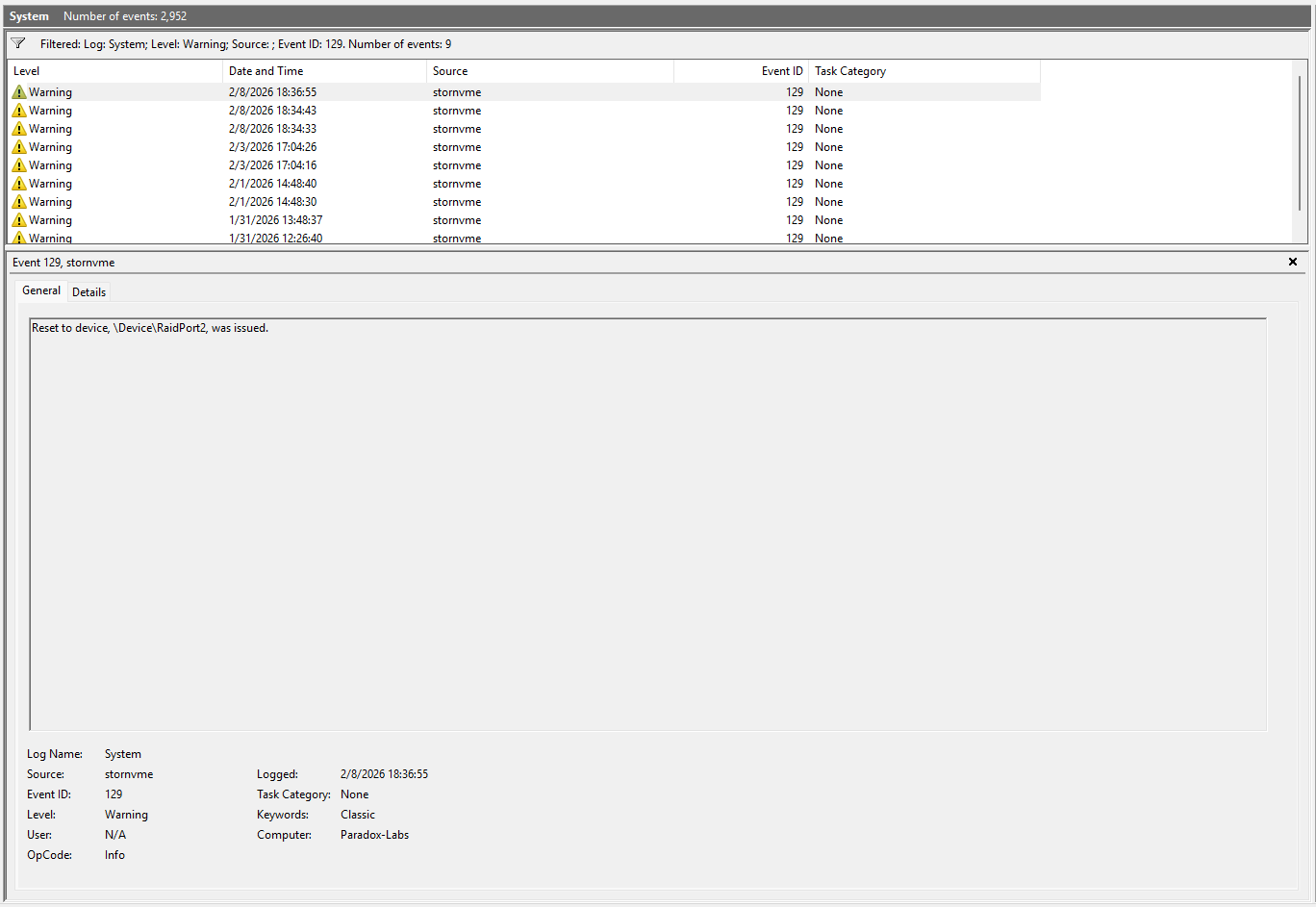
Task: Select the 2/8/2026 18:34:33 warning event
Action: coord(272,129)
